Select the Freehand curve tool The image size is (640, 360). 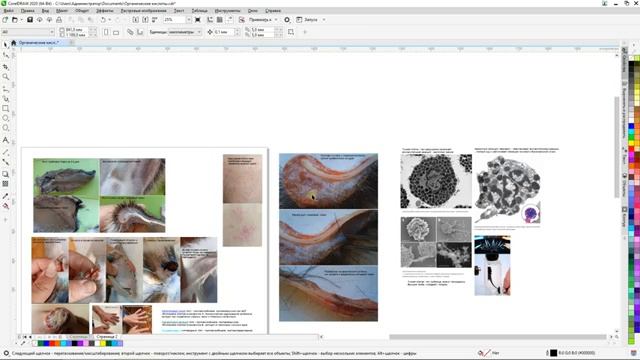5,88
